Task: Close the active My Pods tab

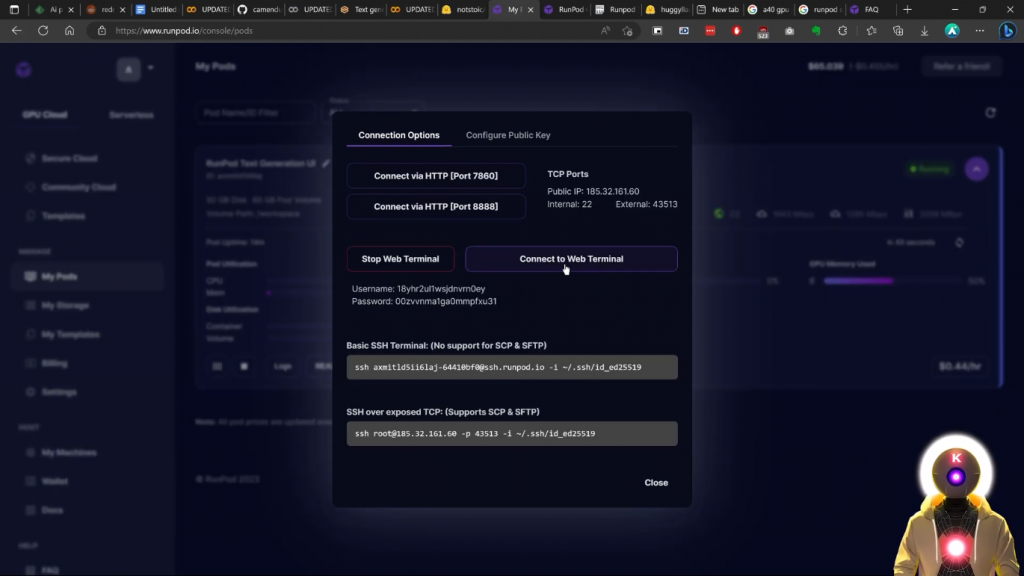Action: click(530, 10)
